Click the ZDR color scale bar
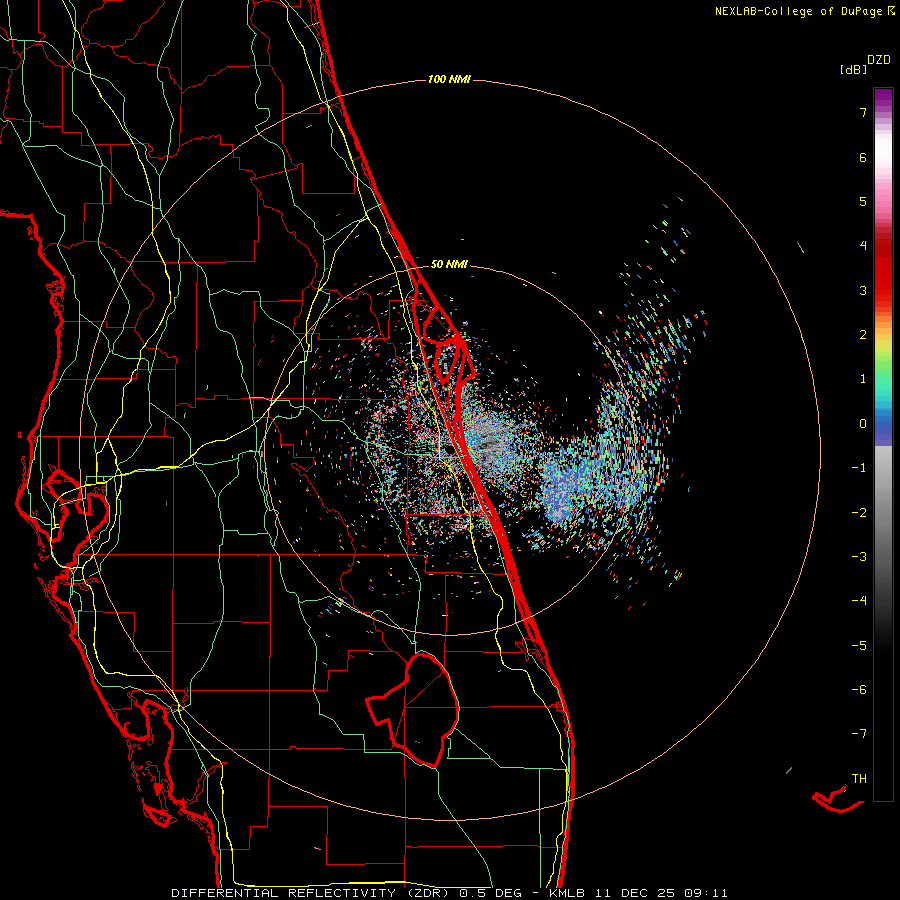The image size is (900, 900). tap(883, 444)
